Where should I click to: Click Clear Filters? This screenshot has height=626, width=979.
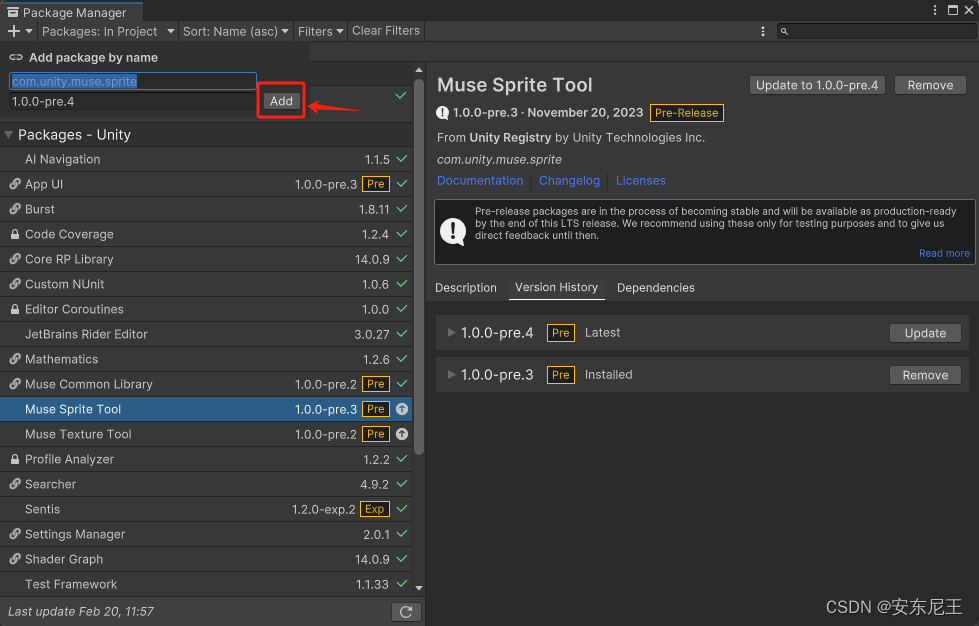(386, 31)
